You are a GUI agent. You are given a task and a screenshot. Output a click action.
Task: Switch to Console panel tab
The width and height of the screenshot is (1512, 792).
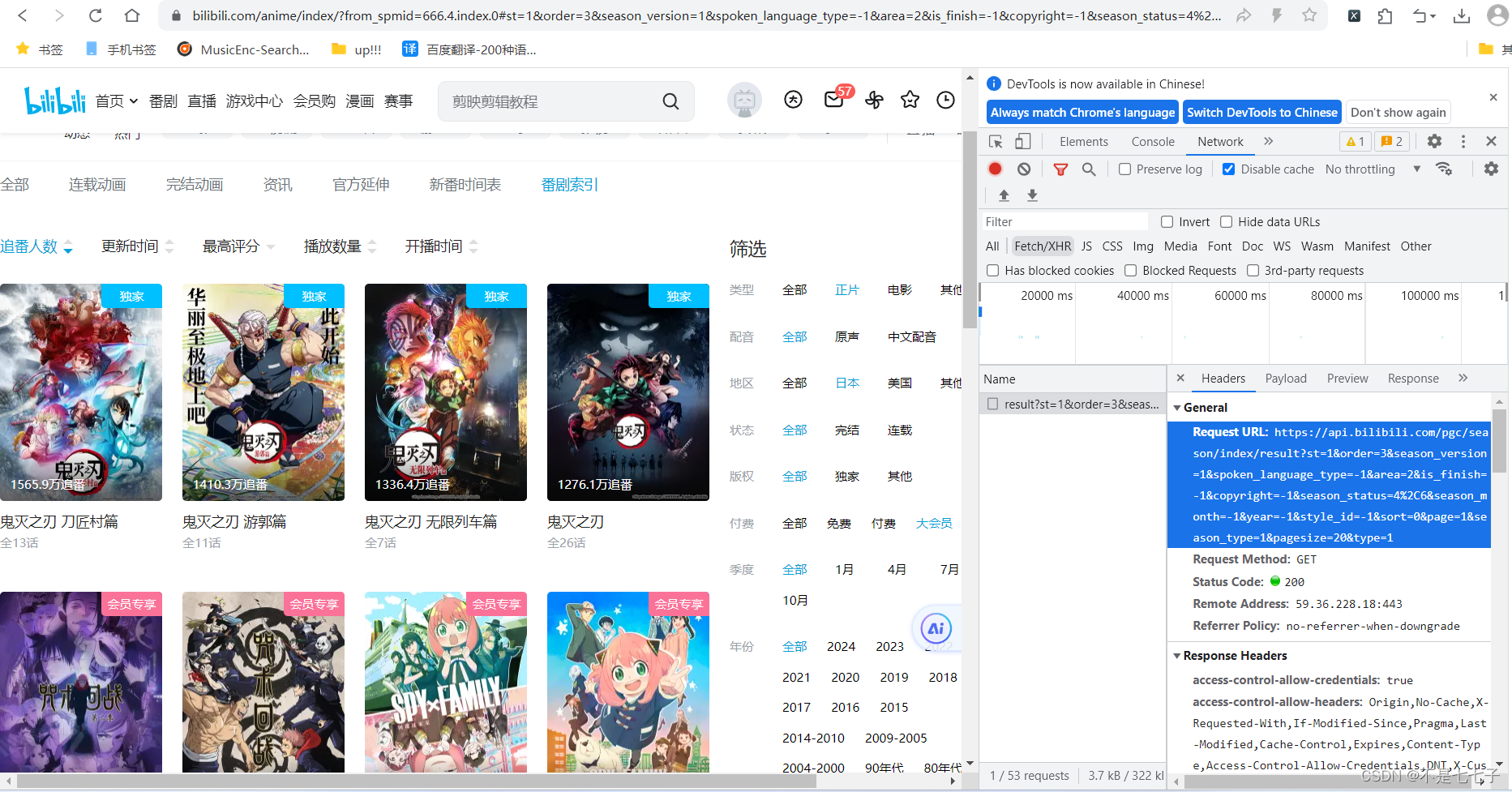pos(1153,142)
